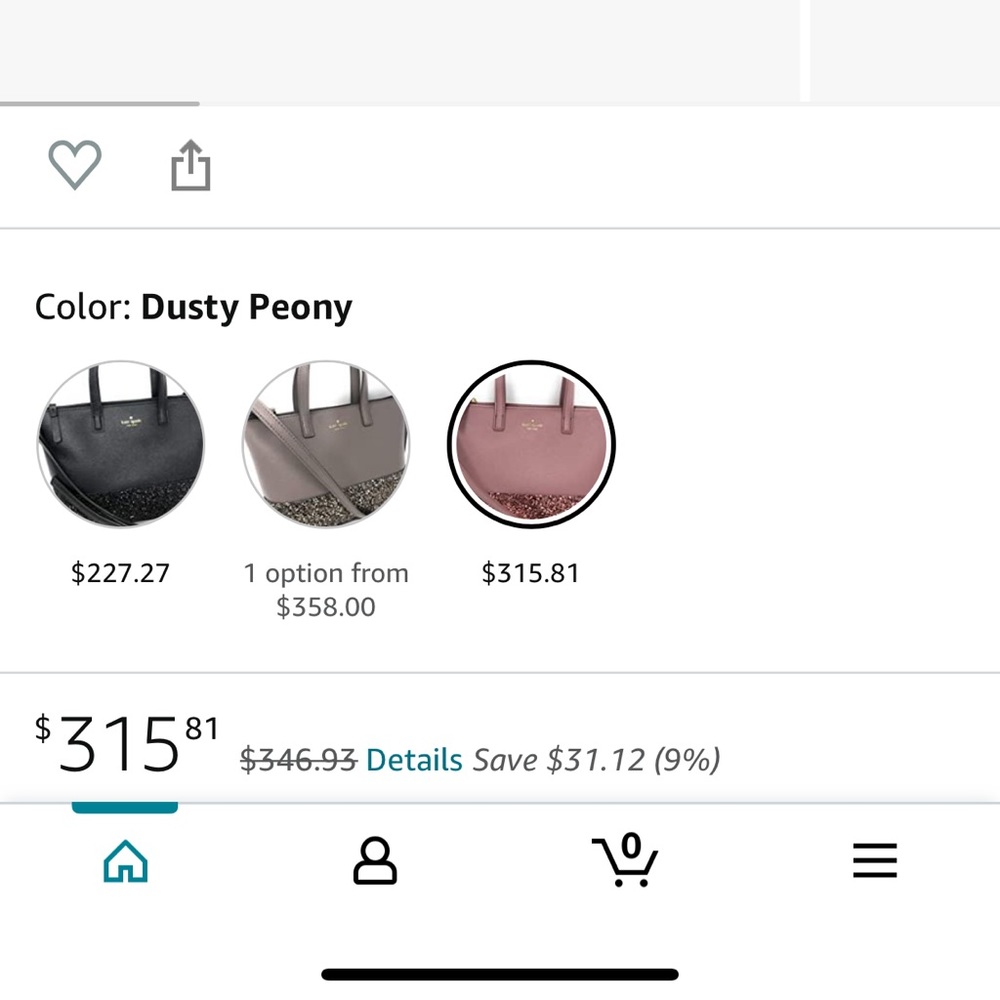Tap the large $315.81 main price
1000x1000 pixels.
point(127,745)
